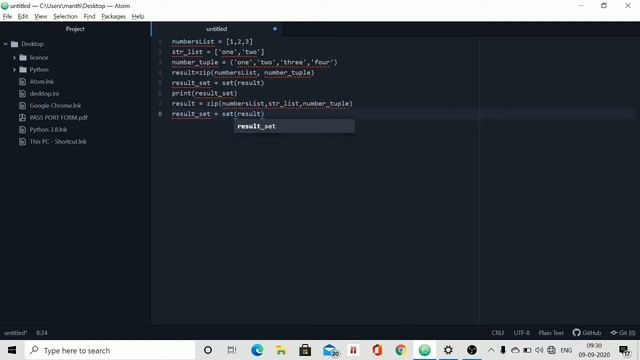Image resolution: width=640 pixels, height=360 pixels.
Task: Change CRLF line ending setting
Action: pos(498,333)
